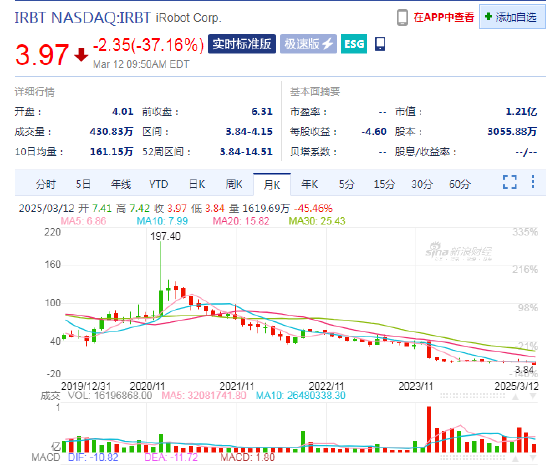Click the 2021/11 date axis label
The height and width of the screenshot is (465, 550).
pyautogui.click(x=236, y=386)
